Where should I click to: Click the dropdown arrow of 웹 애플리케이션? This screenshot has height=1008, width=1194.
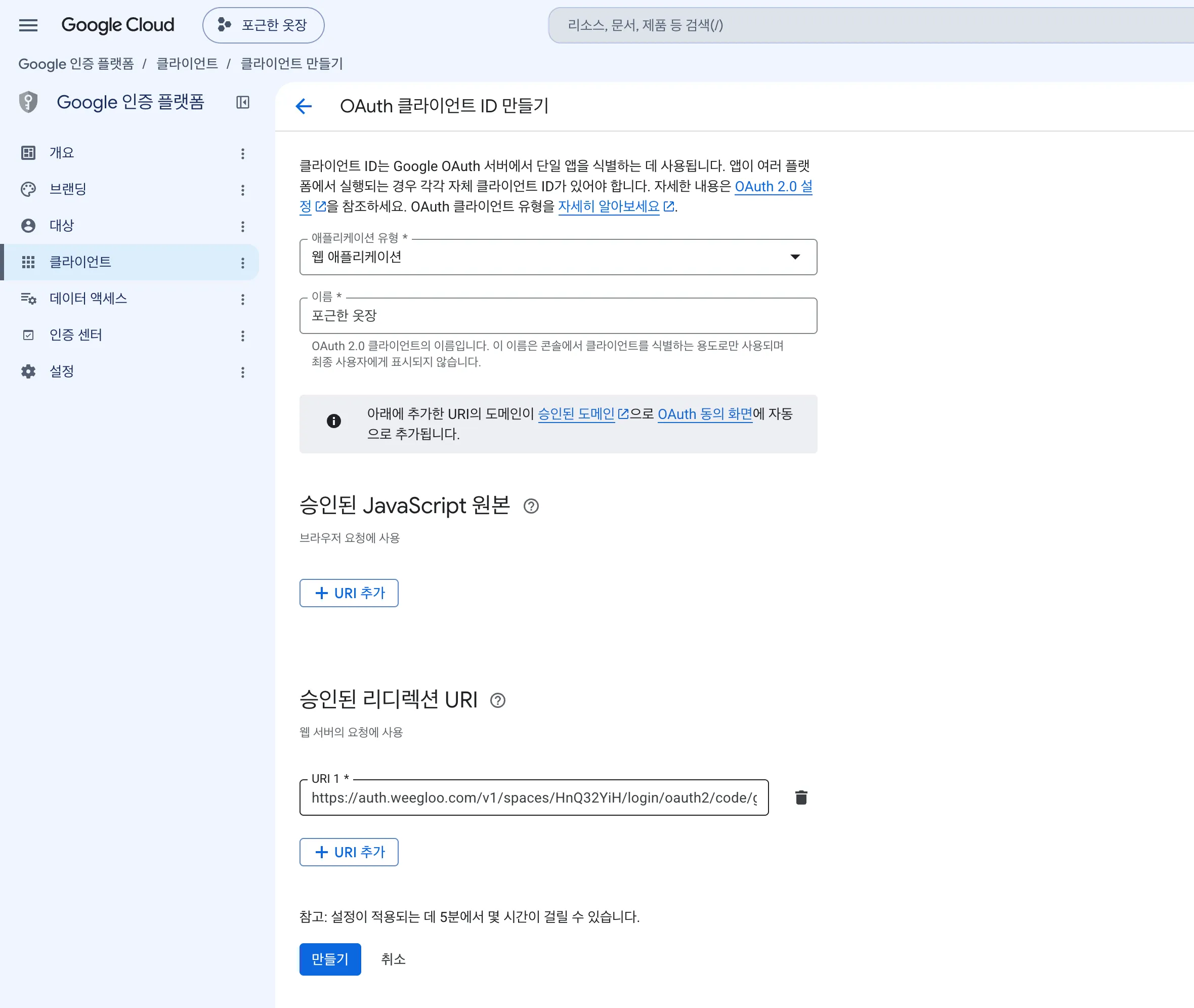click(795, 257)
